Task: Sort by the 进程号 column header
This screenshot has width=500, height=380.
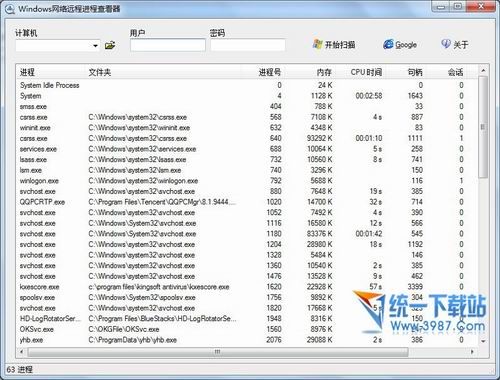Action: click(x=270, y=72)
